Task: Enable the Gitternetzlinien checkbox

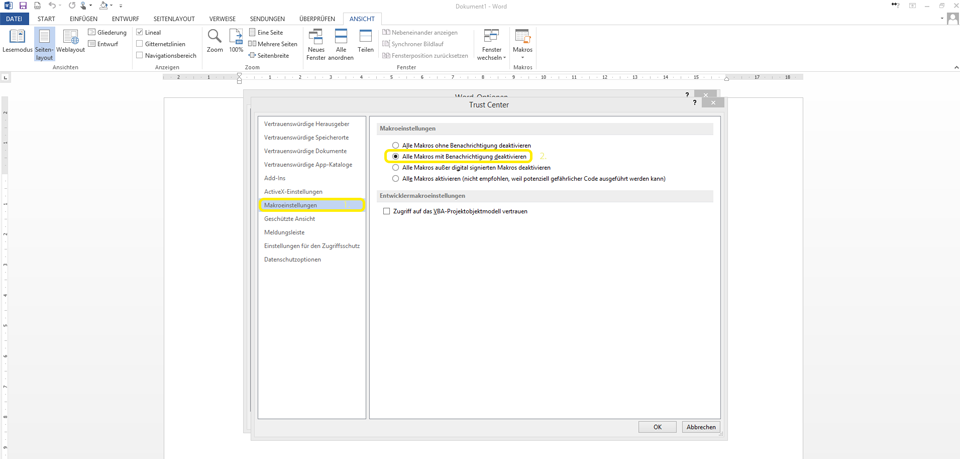Action: tap(140, 44)
